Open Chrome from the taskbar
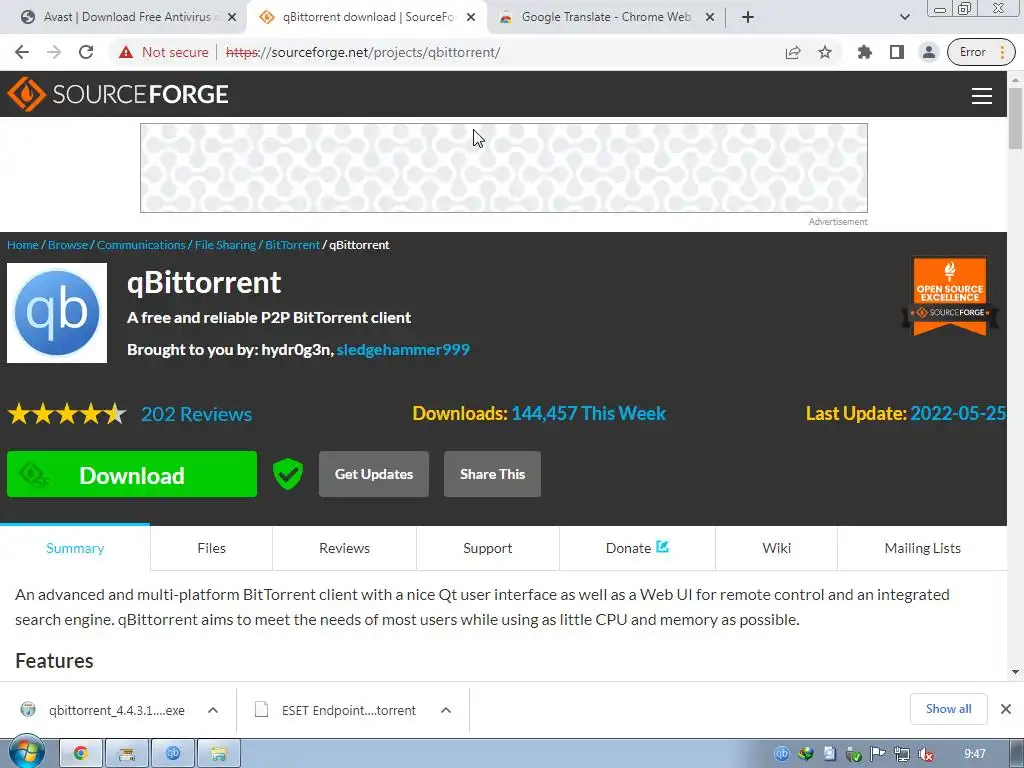This screenshot has width=1024, height=768. point(81,754)
